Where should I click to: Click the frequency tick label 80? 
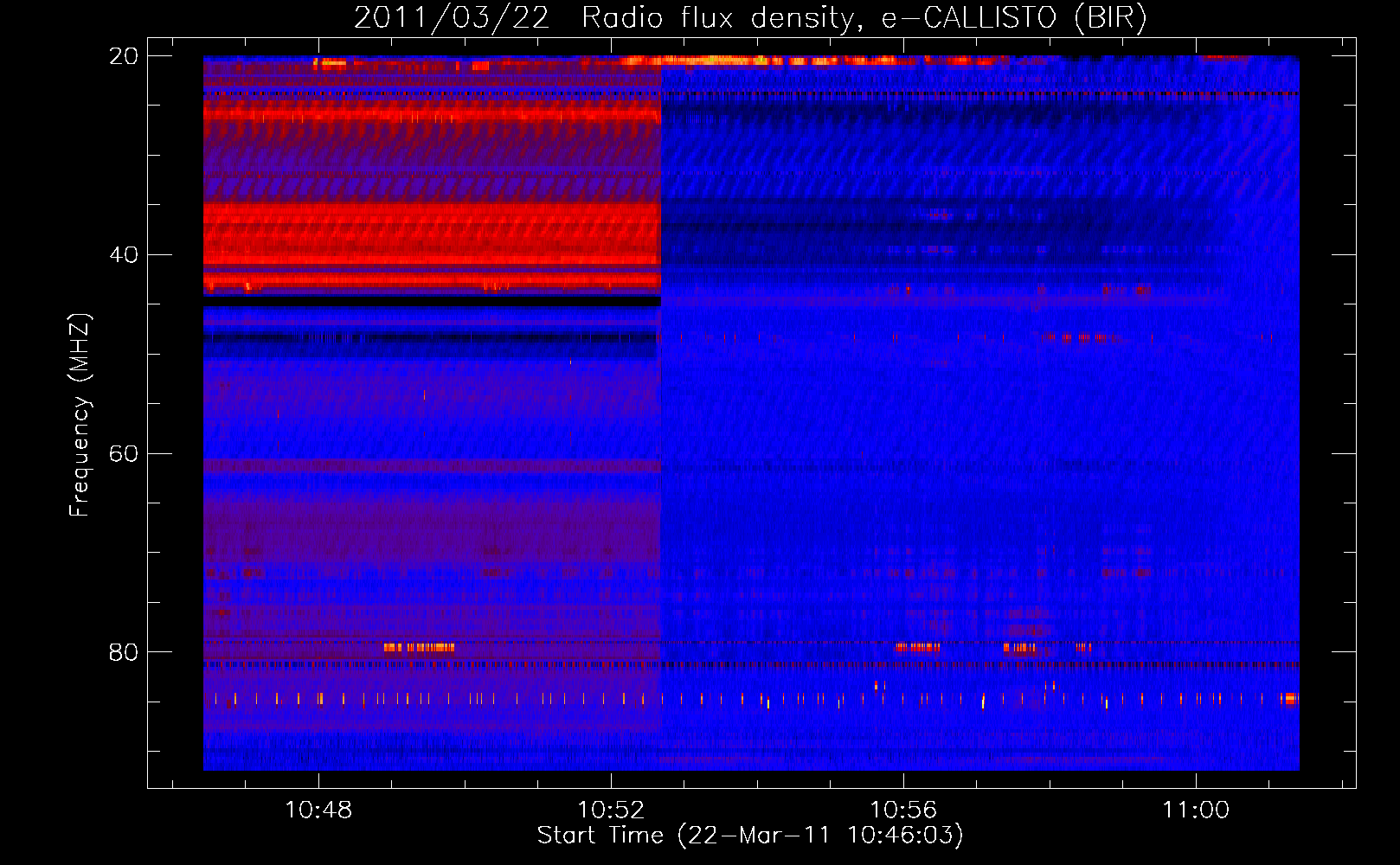tap(123, 652)
